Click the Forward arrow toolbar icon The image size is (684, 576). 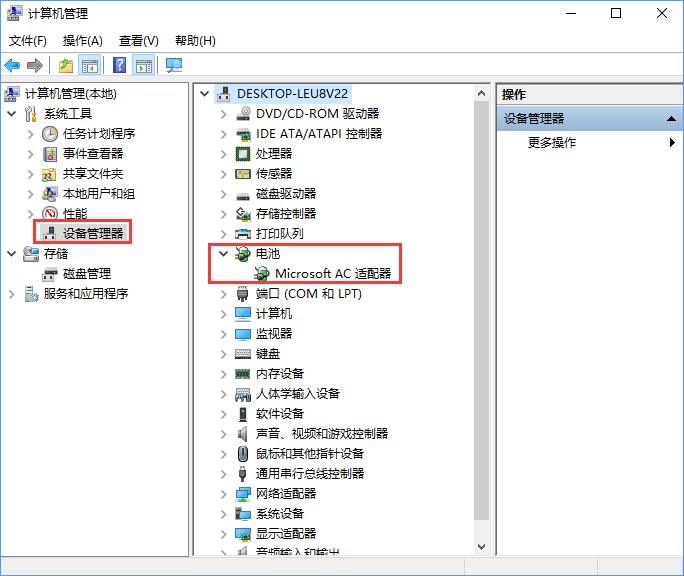click(x=35, y=66)
